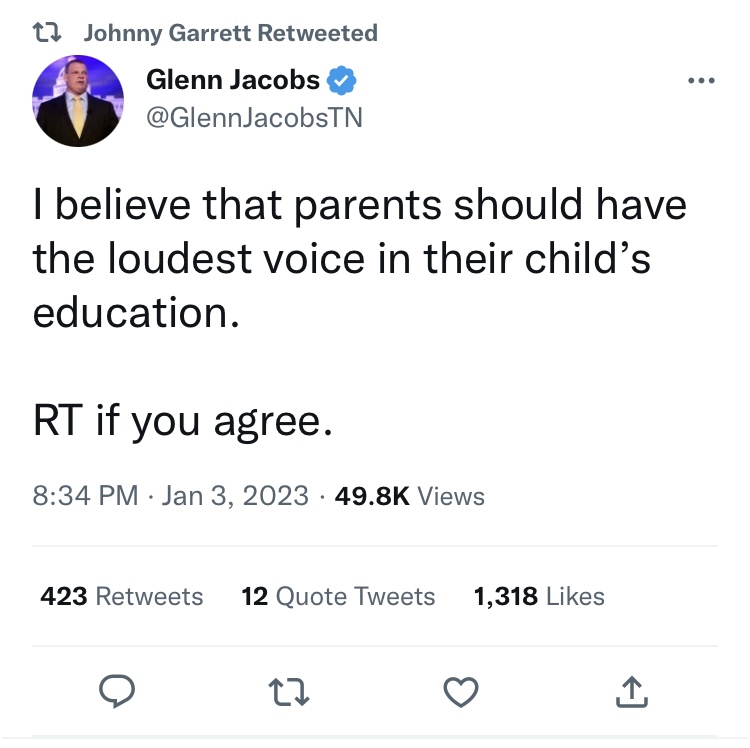The height and width of the screenshot is (748, 750).
Task: Tap the share upload arrow icon
Action: 634,691
